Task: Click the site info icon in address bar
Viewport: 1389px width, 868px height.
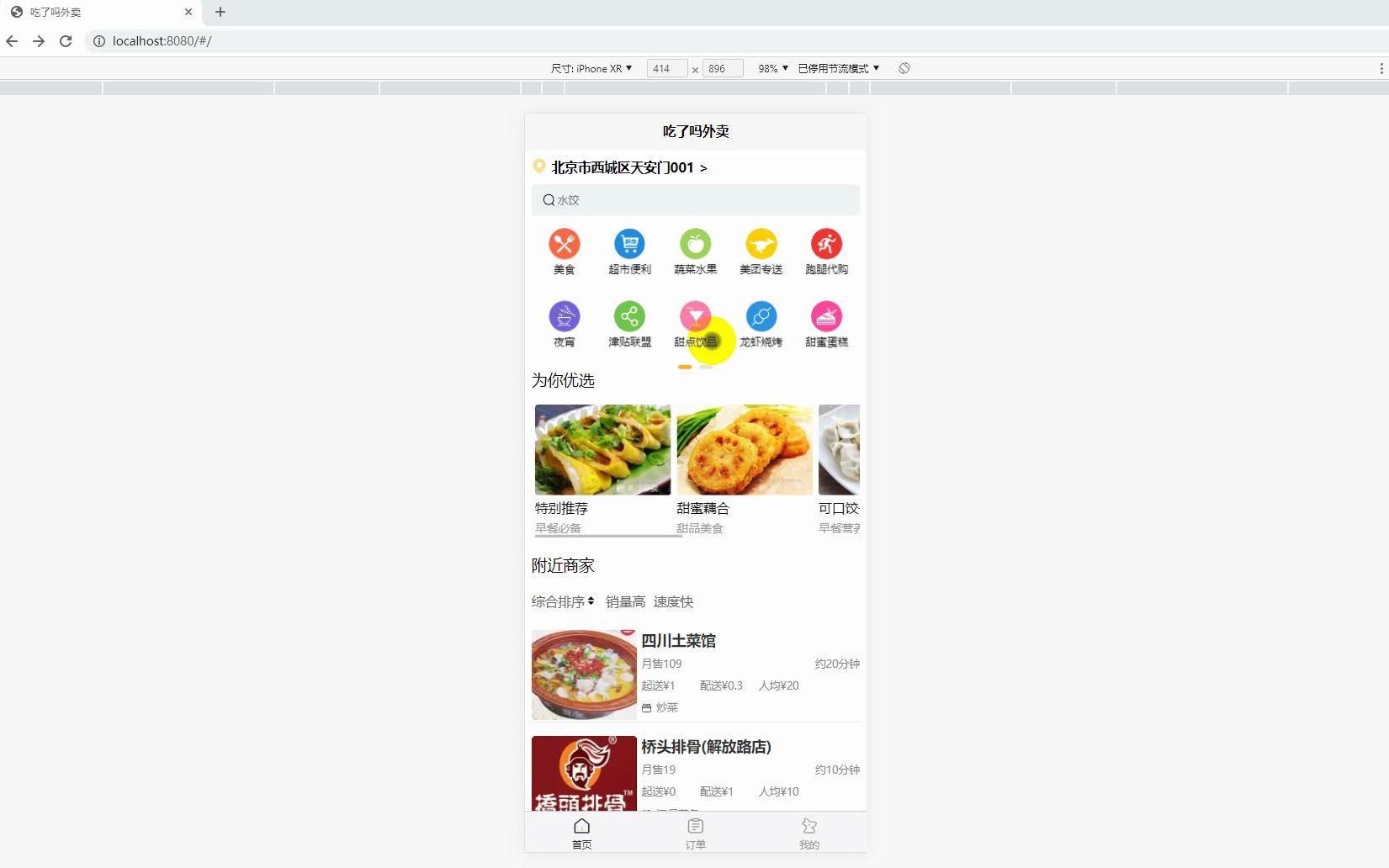Action: coord(98,40)
